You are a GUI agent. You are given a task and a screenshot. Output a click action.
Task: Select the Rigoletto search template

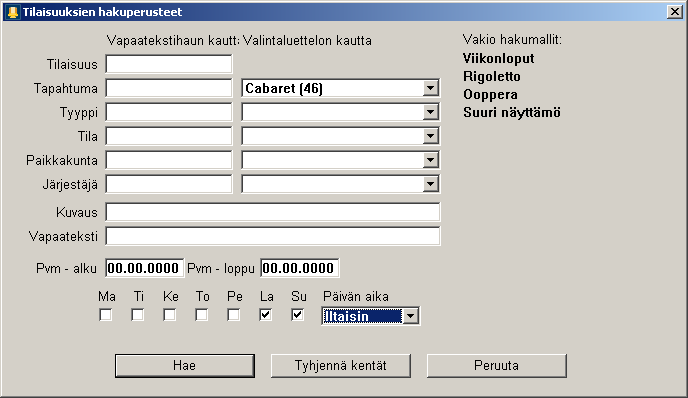[x=492, y=76]
